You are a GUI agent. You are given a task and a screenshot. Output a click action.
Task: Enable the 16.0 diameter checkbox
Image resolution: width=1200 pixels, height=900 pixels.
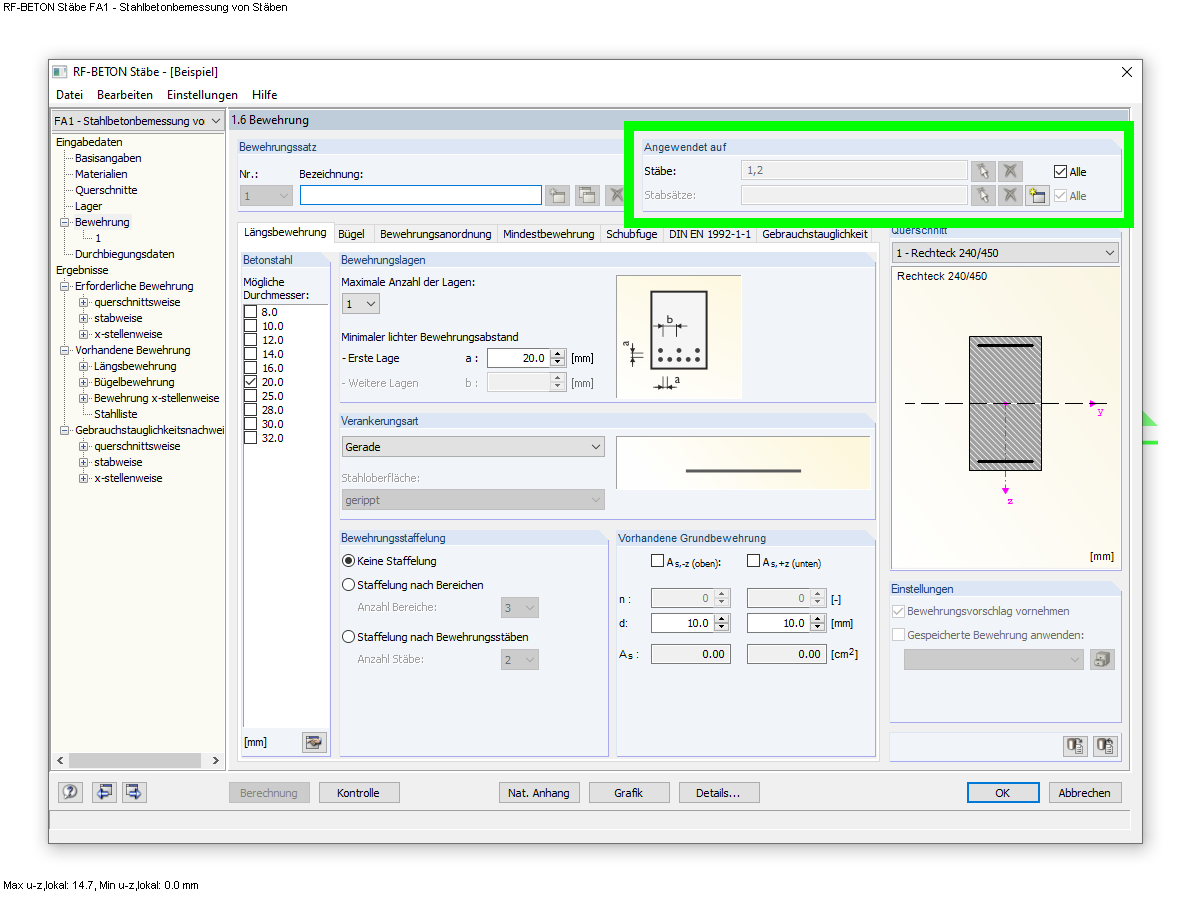[x=250, y=368]
